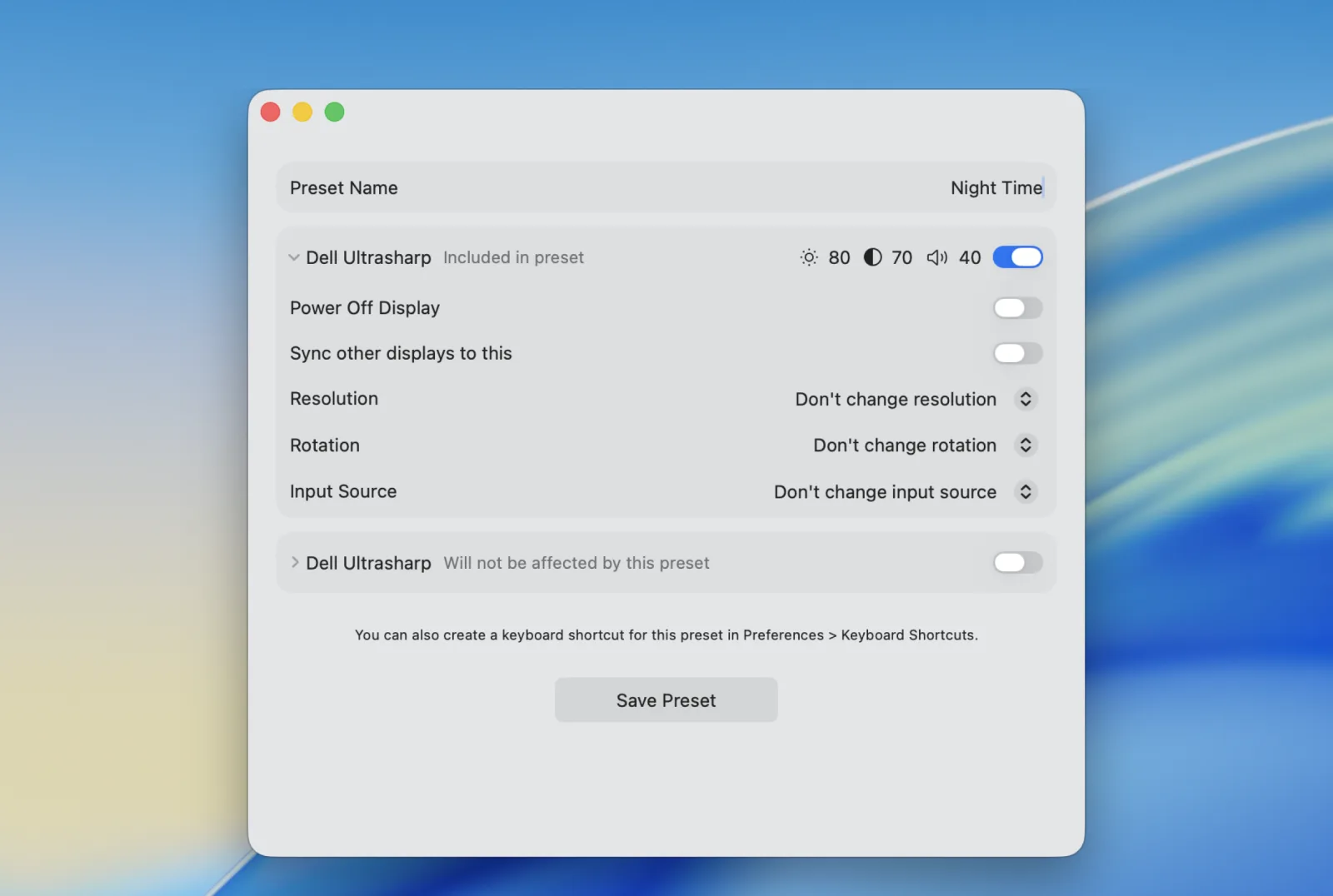Image resolution: width=1333 pixels, height=896 pixels.
Task: Open the Resolution dropdown
Action: [x=1026, y=399]
